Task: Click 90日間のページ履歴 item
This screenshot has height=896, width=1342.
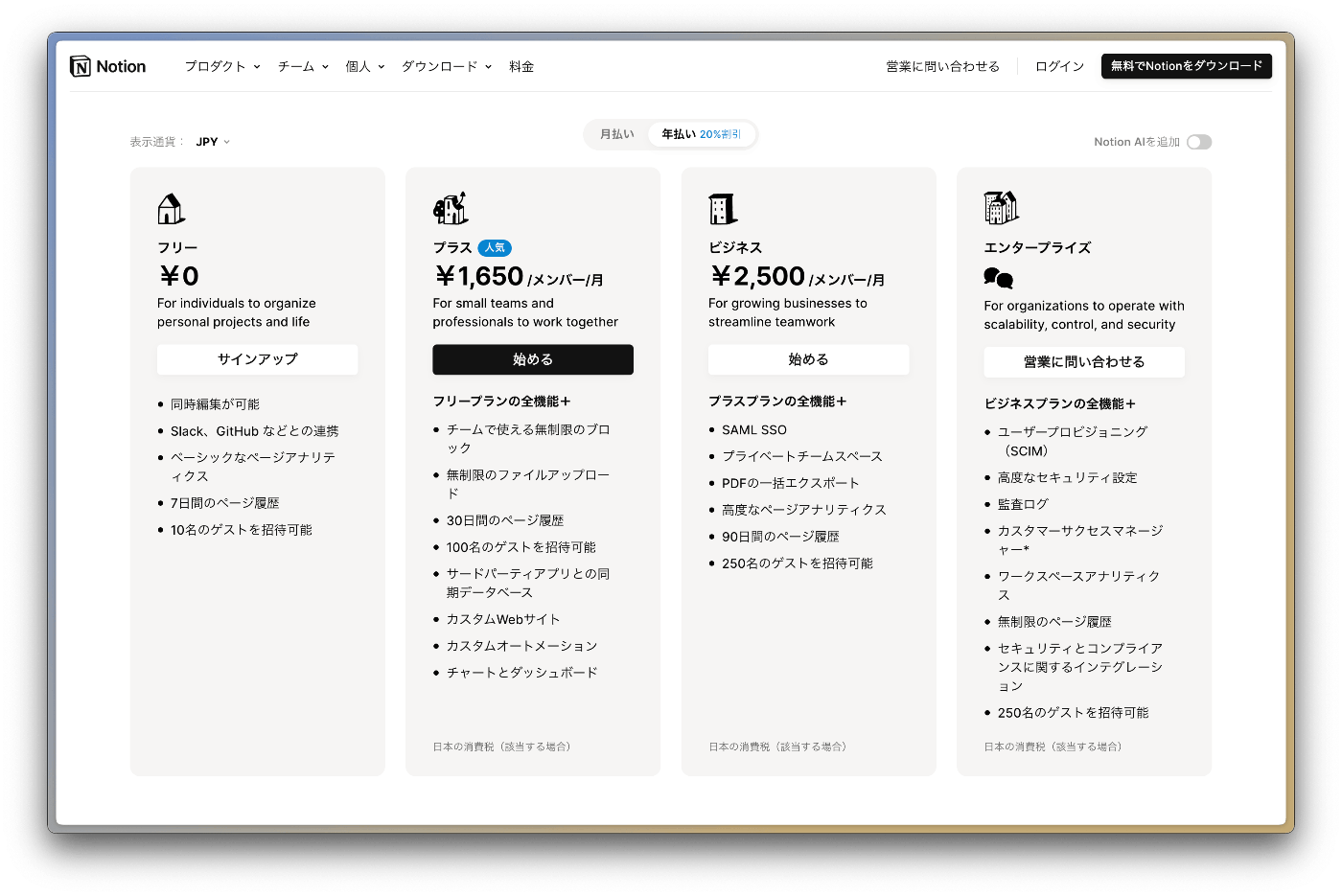Action: tap(780, 537)
